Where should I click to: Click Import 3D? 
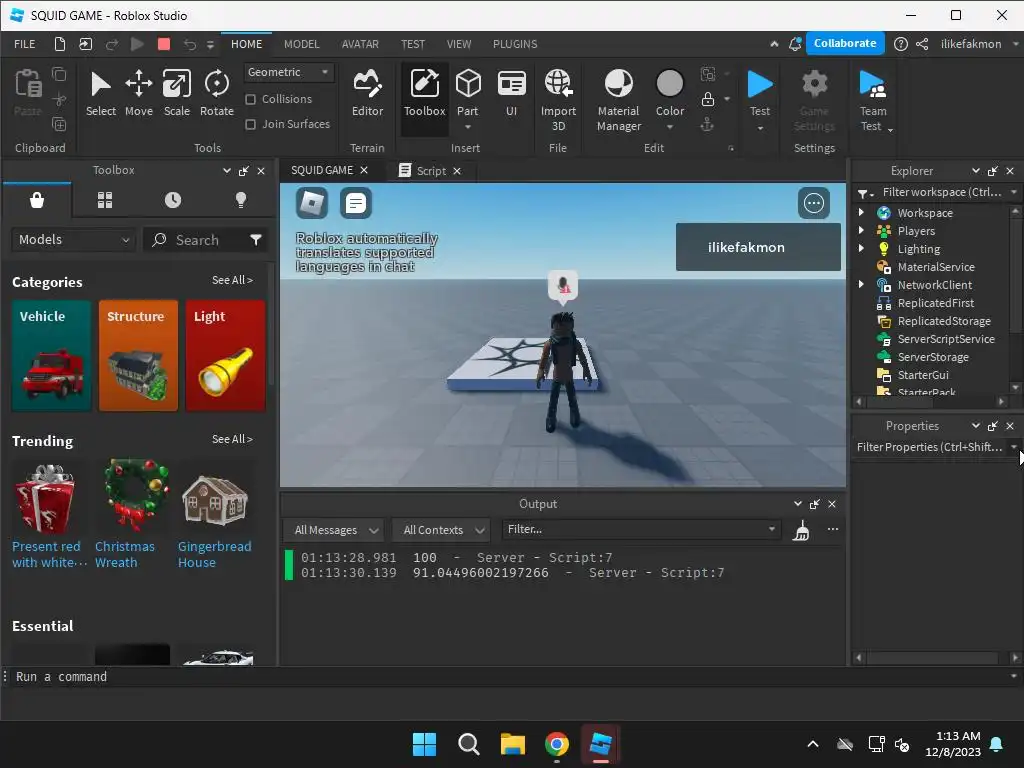point(558,99)
